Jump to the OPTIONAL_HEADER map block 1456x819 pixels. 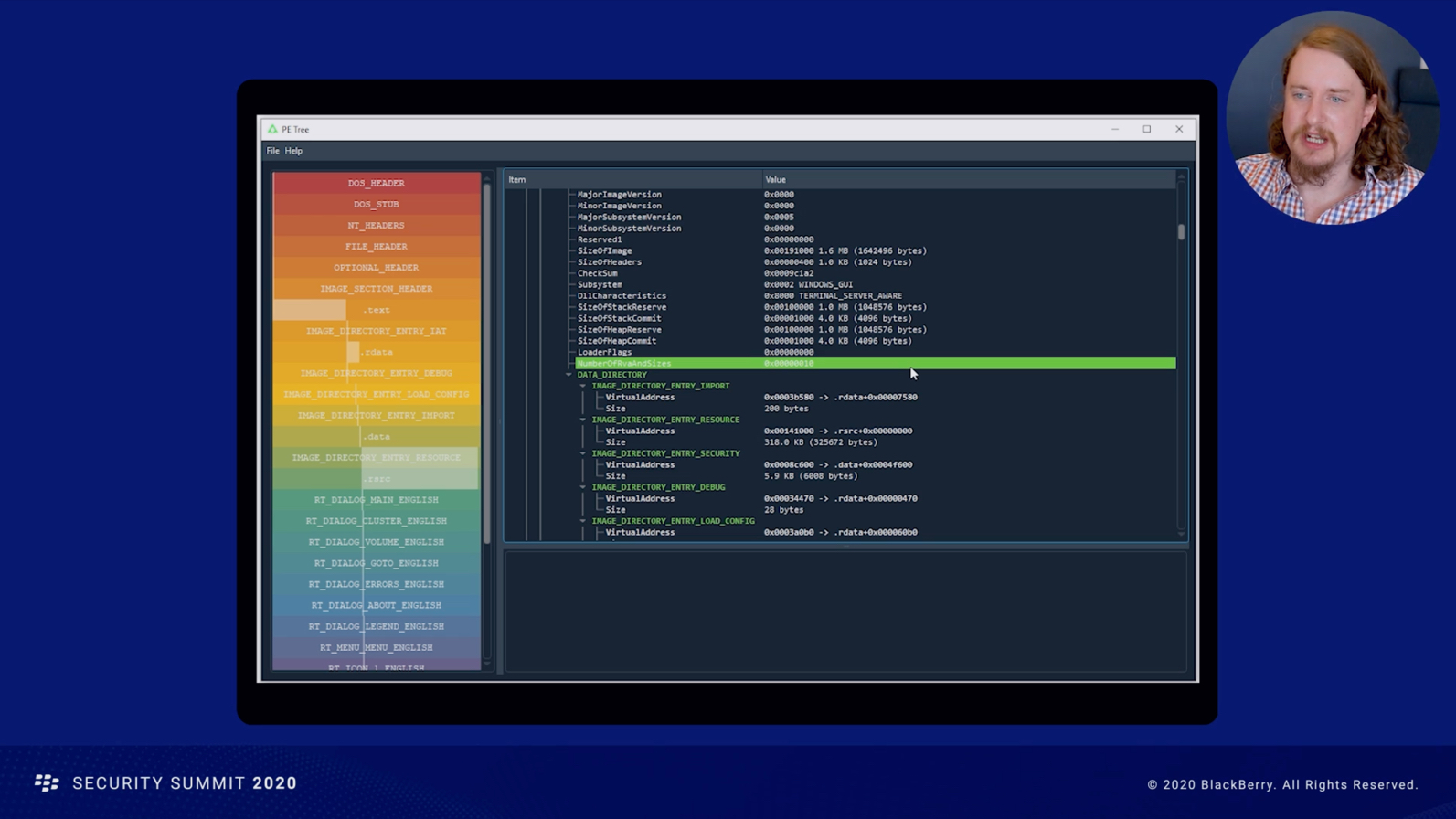376,268
